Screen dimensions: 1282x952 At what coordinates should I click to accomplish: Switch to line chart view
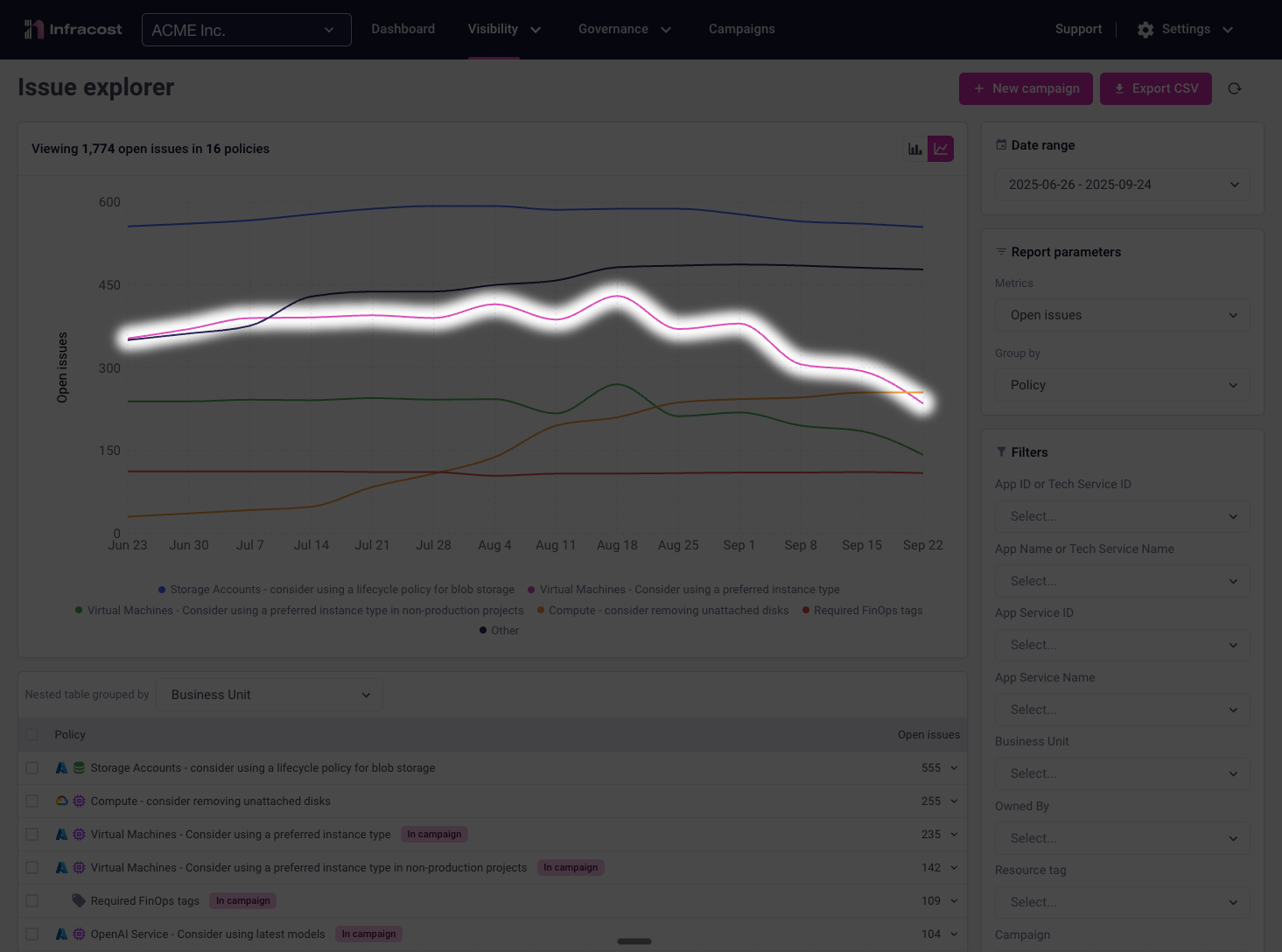click(x=941, y=149)
